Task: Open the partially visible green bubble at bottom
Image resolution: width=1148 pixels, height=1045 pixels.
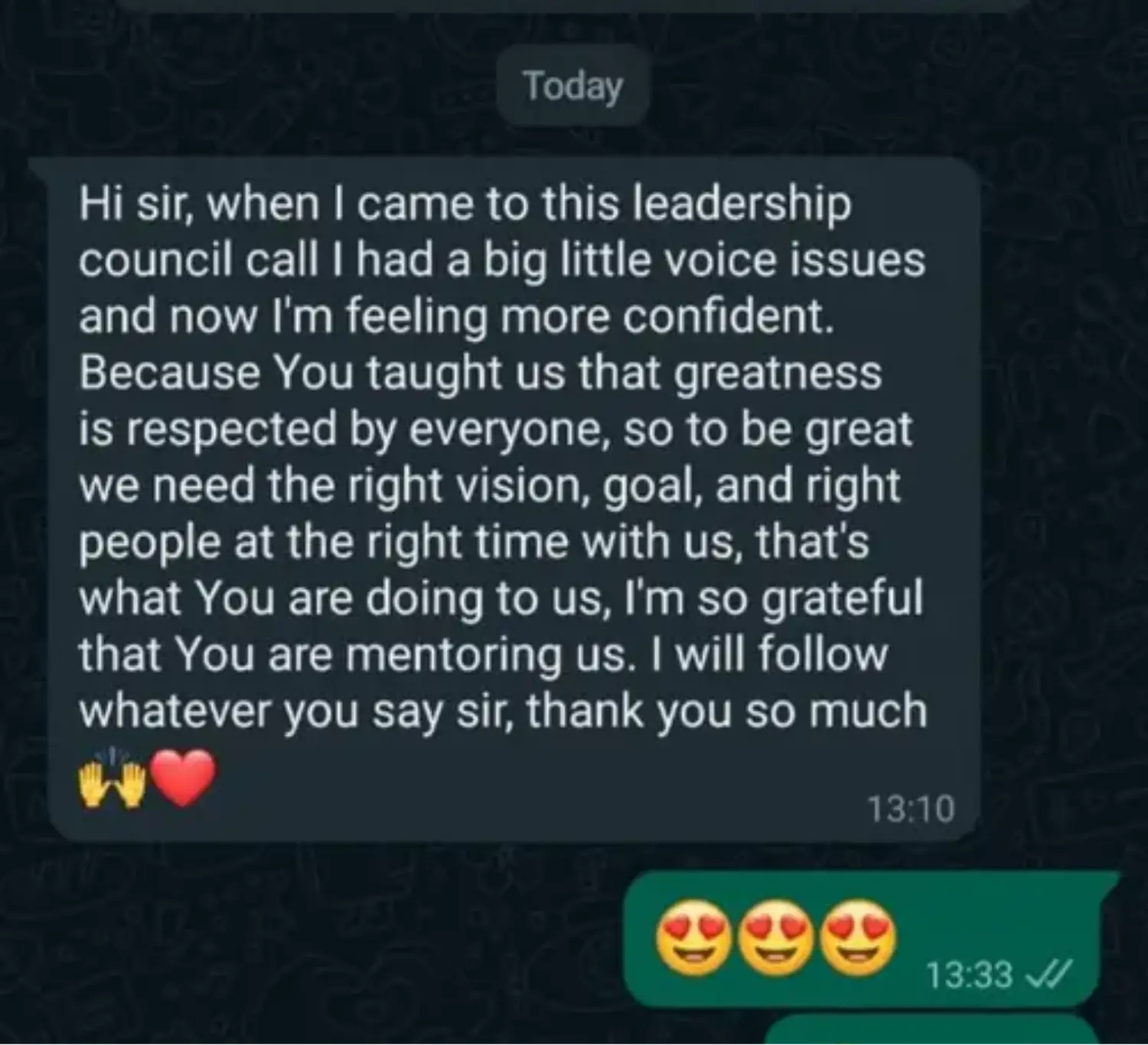Action: tap(931, 1030)
